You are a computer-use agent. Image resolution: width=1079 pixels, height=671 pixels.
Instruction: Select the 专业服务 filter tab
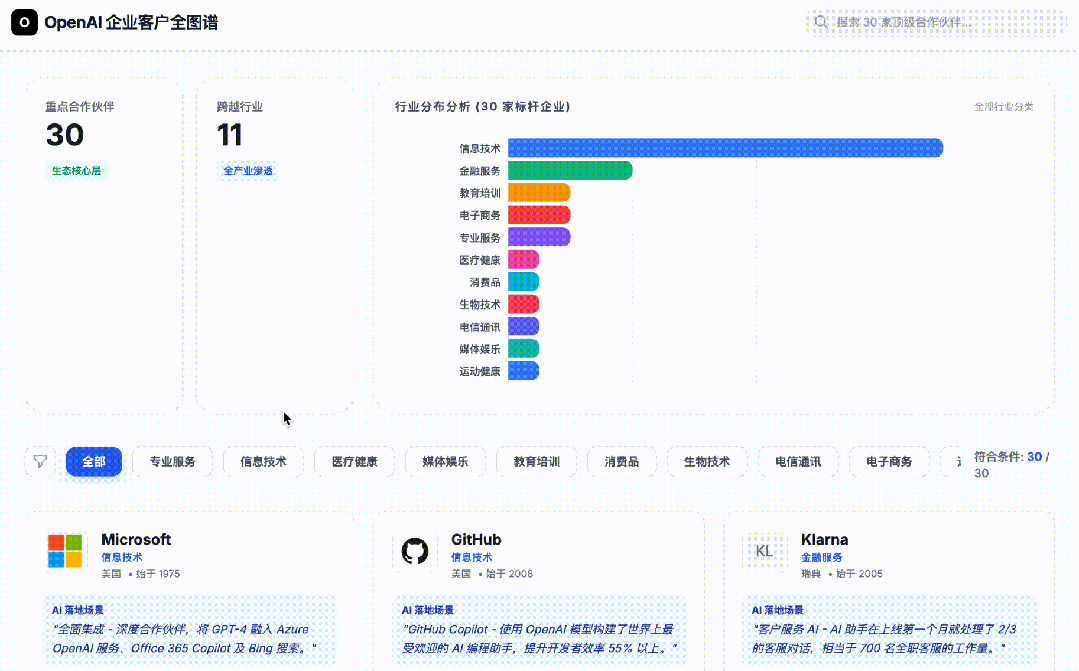click(173, 462)
